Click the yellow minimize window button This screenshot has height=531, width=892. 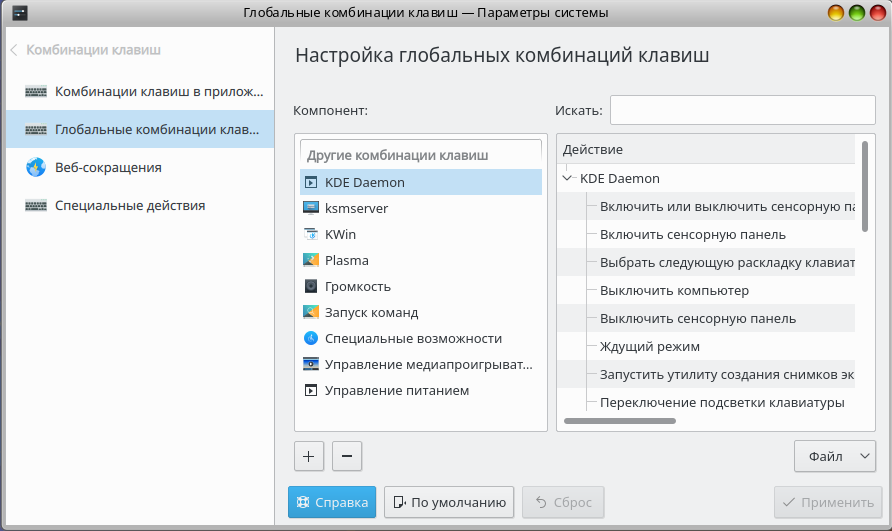[x=836, y=13]
